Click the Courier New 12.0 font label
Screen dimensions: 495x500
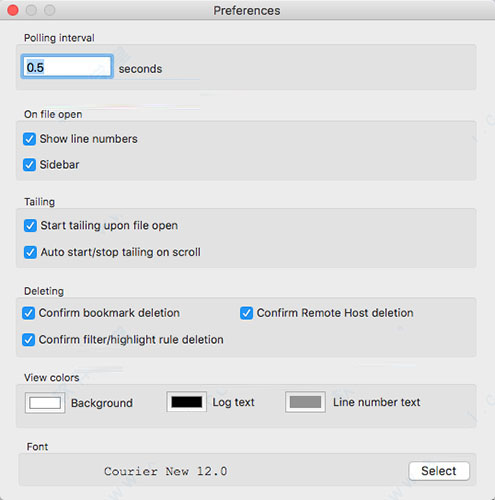coord(166,471)
